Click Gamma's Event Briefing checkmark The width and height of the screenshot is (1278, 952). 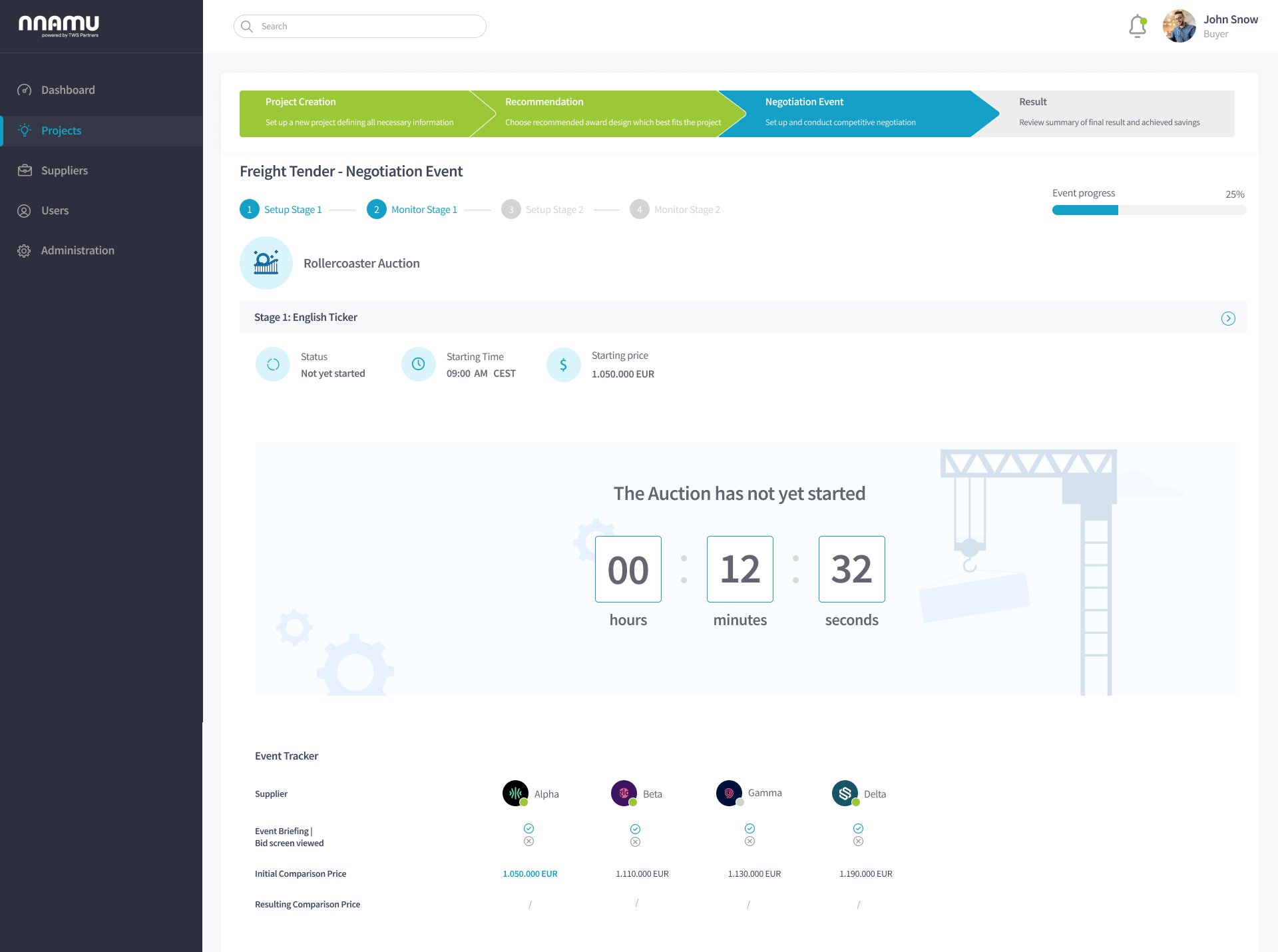tap(749, 828)
